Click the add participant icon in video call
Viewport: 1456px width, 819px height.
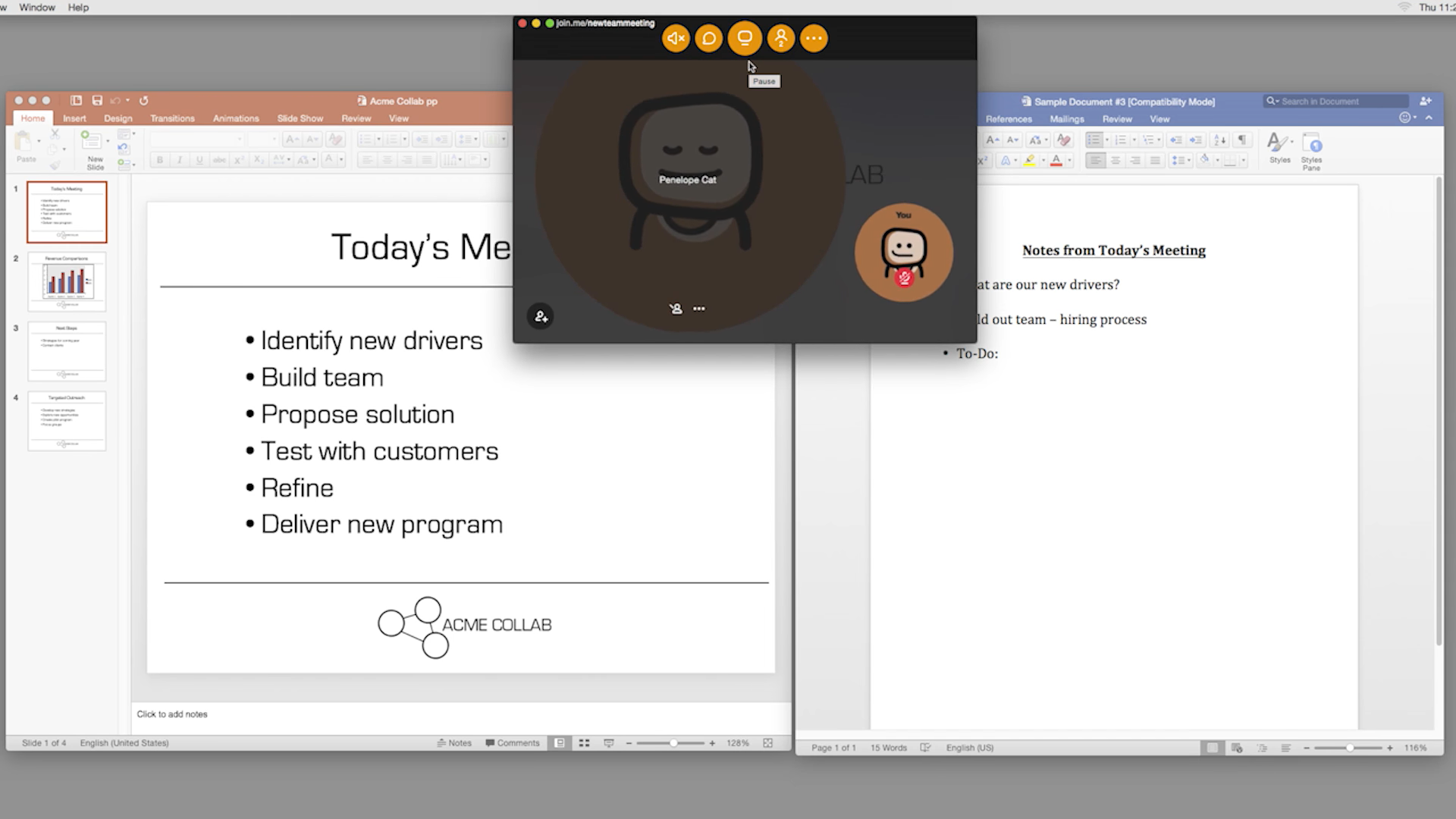[x=540, y=317]
